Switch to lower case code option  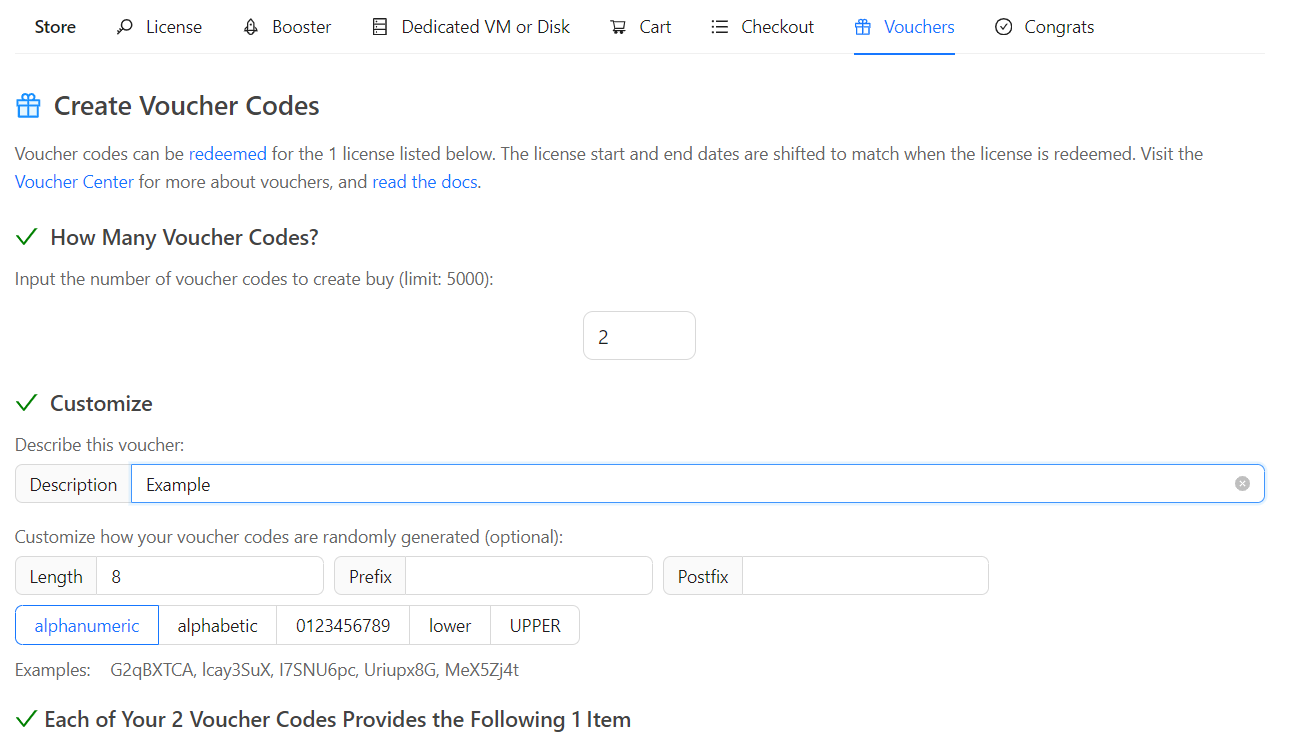click(x=450, y=626)
